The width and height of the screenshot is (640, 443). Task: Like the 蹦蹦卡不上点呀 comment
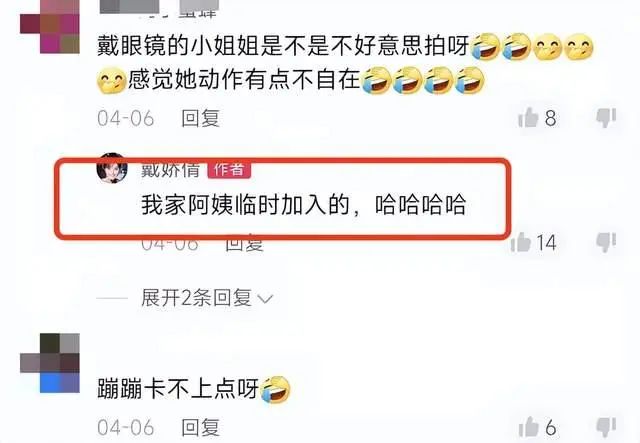click(x=529, y=427)
